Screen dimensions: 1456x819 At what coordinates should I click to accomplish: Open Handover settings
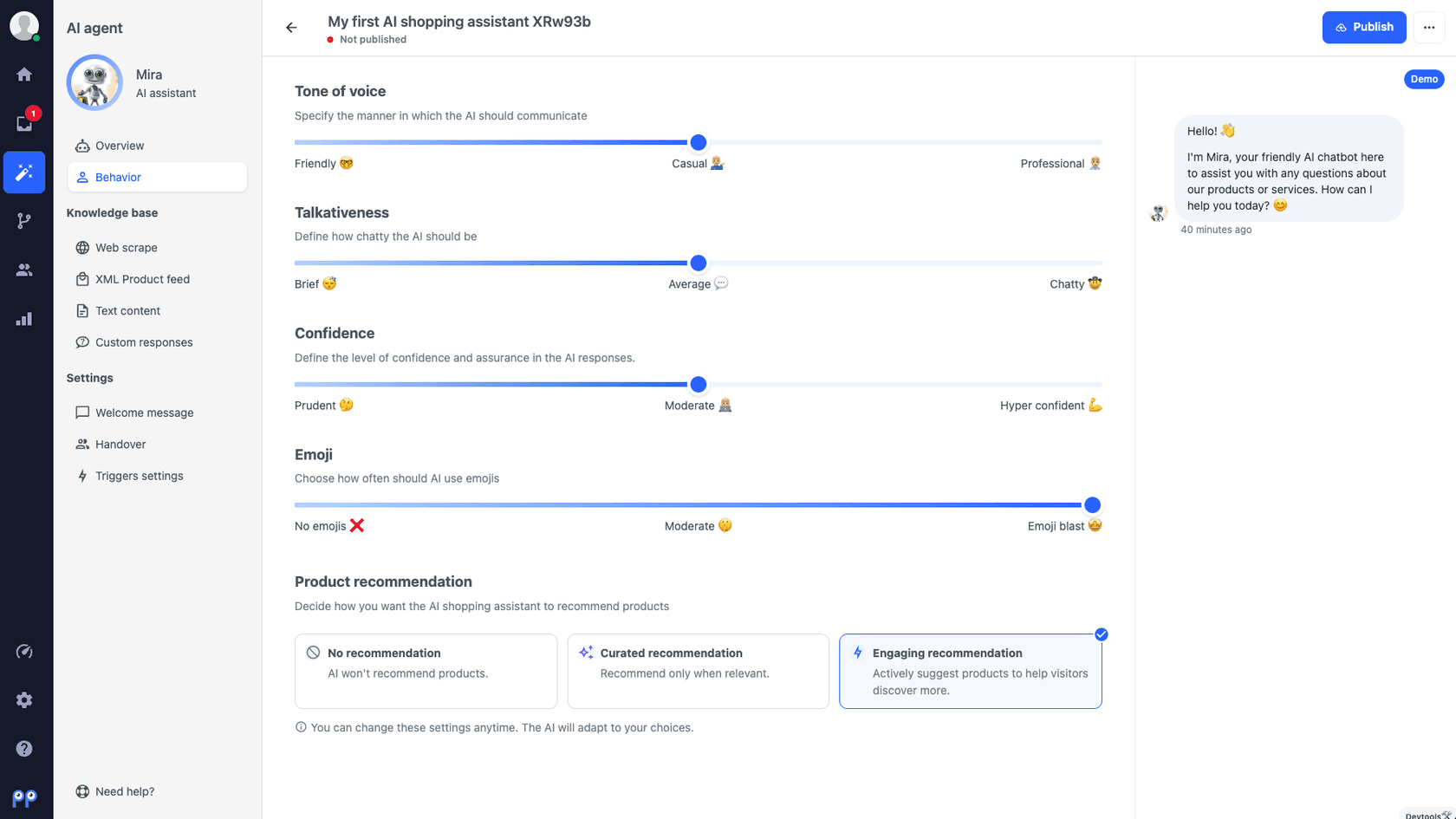point(157,445)
